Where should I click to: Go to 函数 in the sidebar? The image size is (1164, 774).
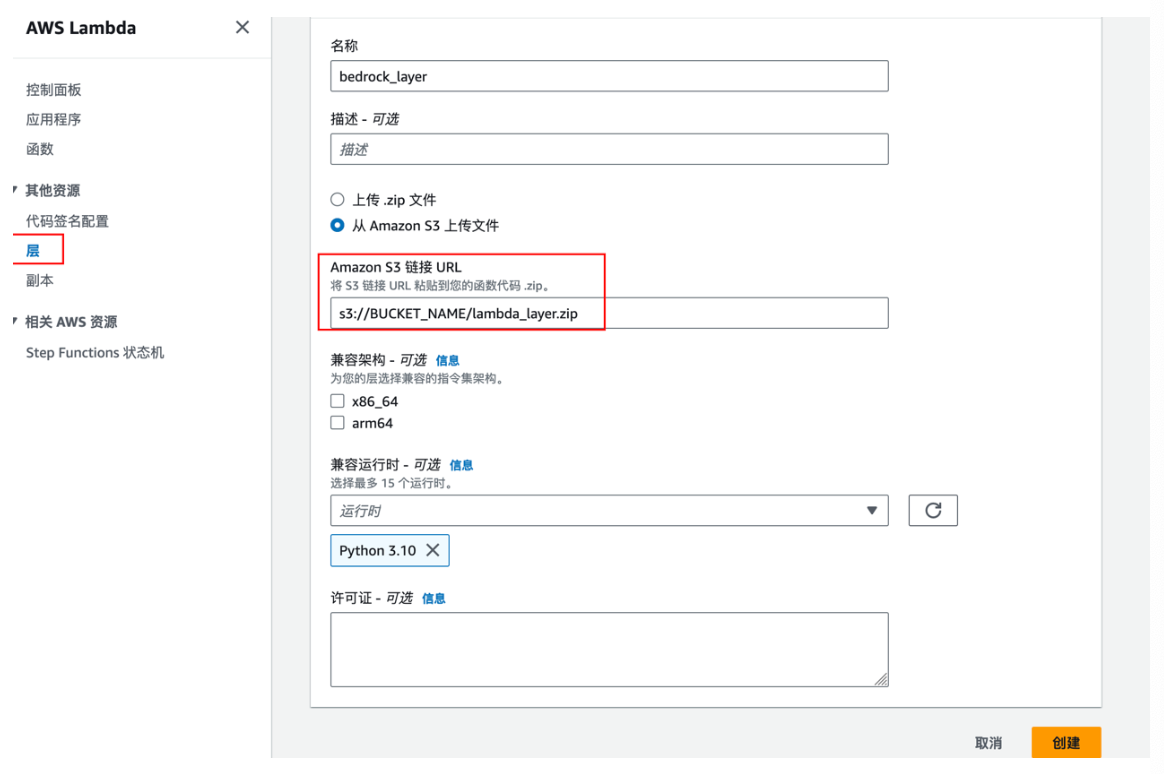[39, 149]
